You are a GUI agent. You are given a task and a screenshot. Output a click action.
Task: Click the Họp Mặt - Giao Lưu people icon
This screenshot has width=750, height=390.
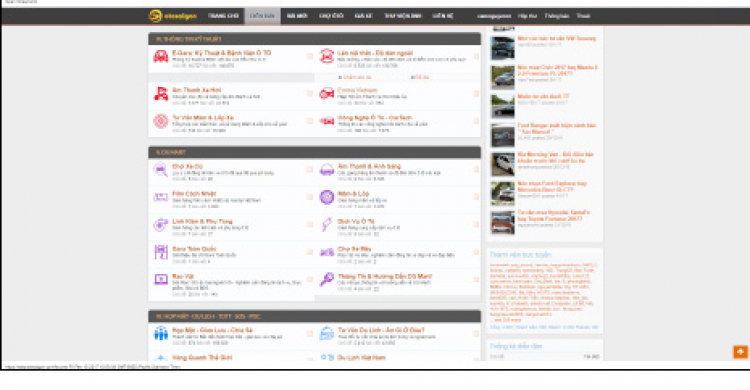[x=161, y=333]
